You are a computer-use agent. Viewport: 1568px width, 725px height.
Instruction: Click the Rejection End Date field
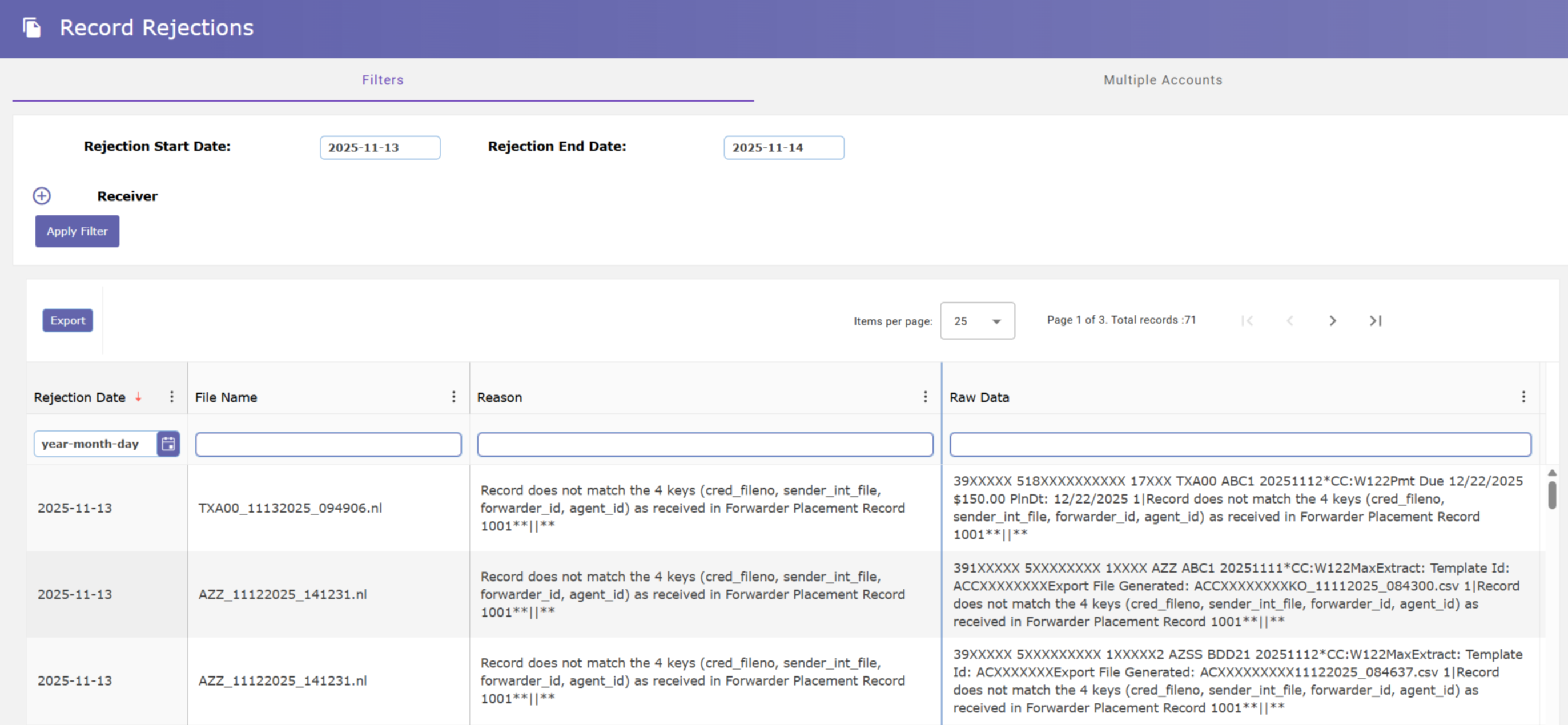pyautogui.click(x=783, y=147)
